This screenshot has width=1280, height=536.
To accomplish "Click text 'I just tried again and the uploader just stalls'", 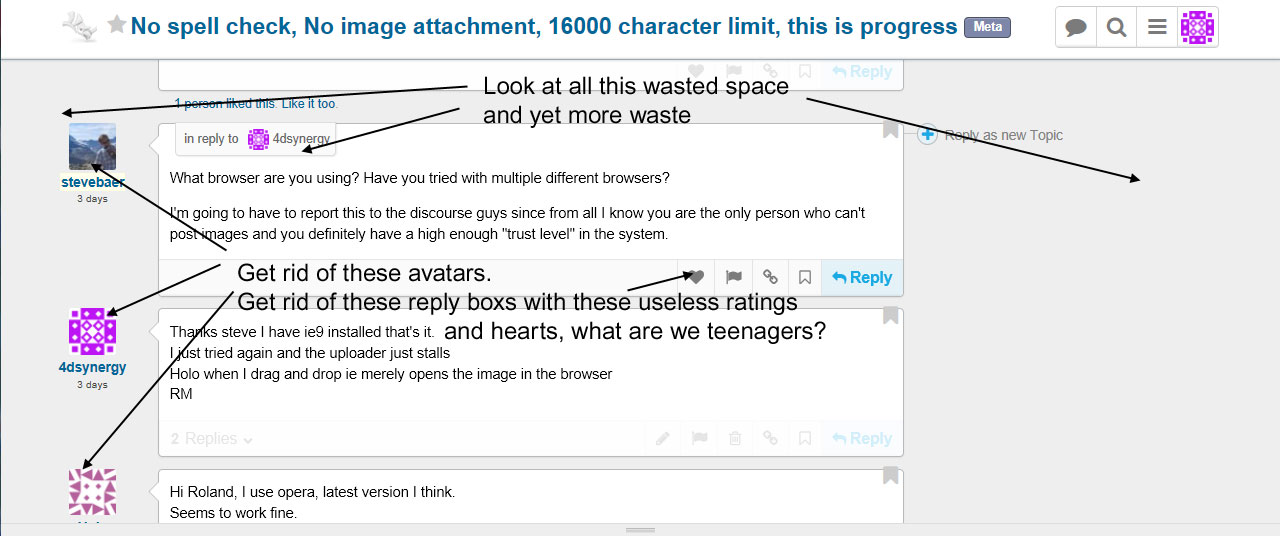I will (x=310, y=353).
